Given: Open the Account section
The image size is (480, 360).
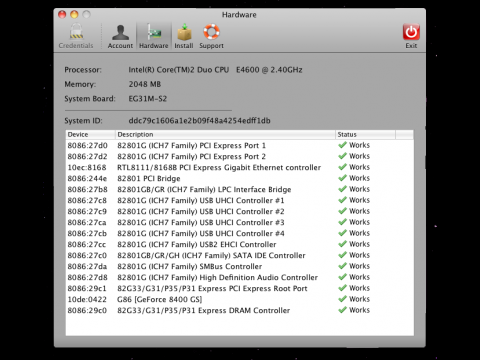Looking at the screenshot, I should (x=120, y=36).
